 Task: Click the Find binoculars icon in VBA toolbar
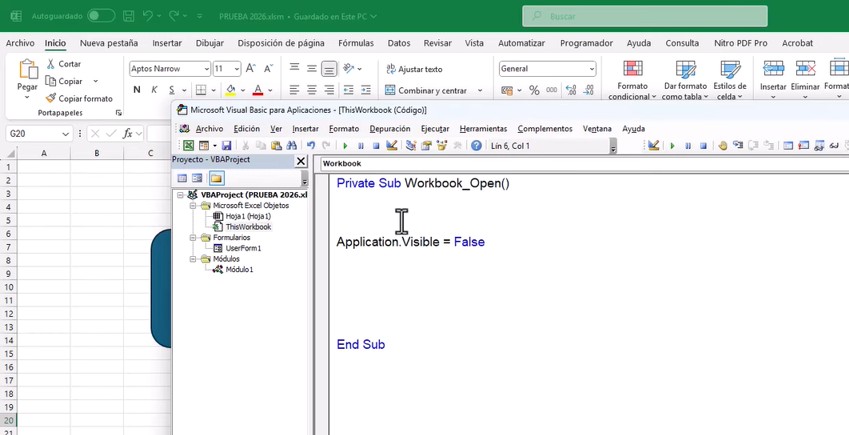point(292,146)
